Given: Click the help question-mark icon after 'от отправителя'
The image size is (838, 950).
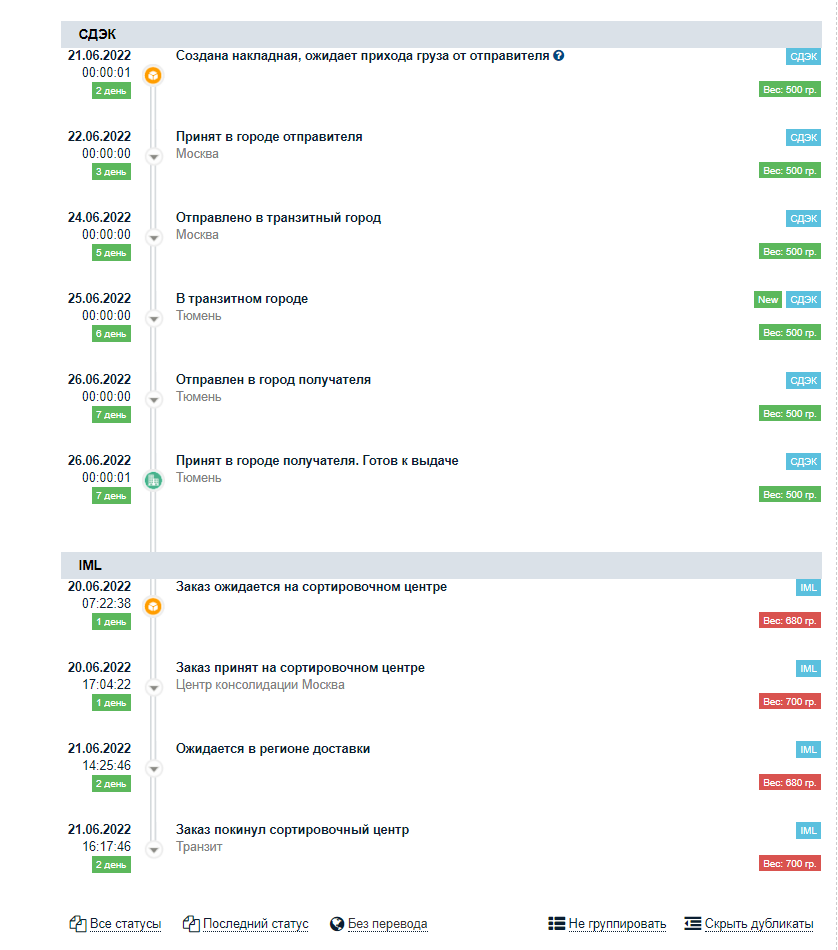Looking at the screenshot, I should (x=559, y=56).
